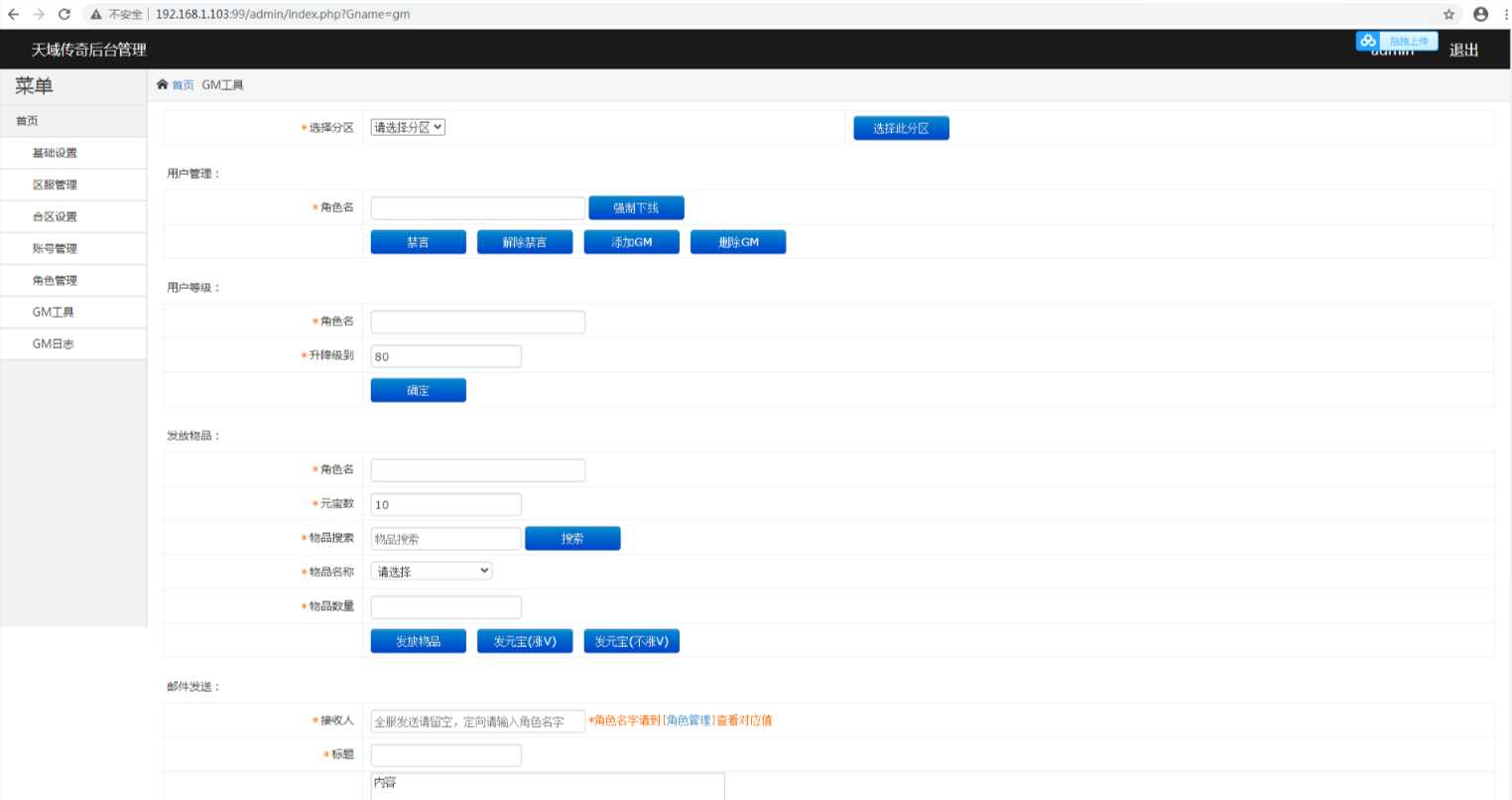Click the browser reload icon

coord(64,14)
